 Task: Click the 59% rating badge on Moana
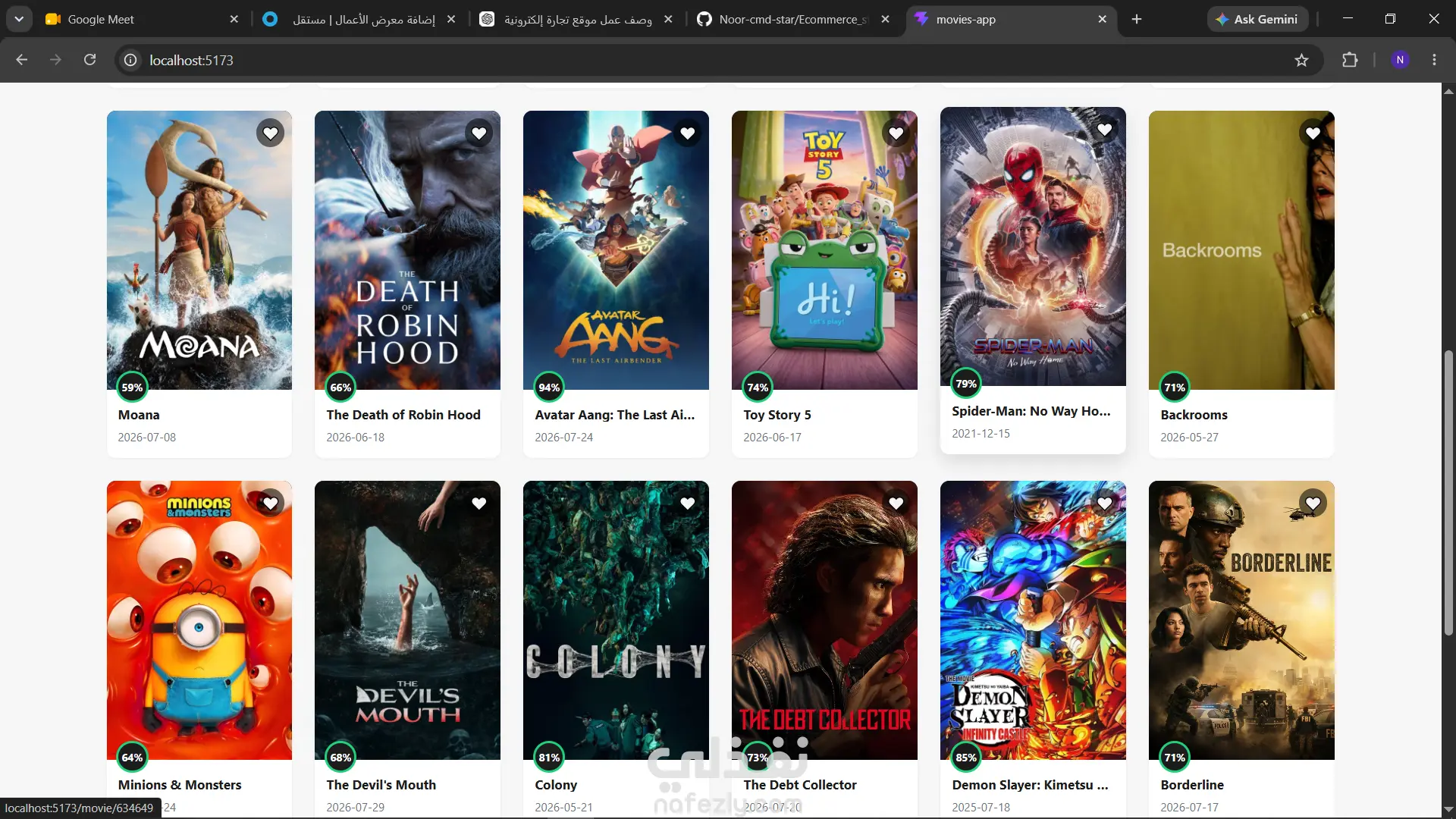pos(132,388)
